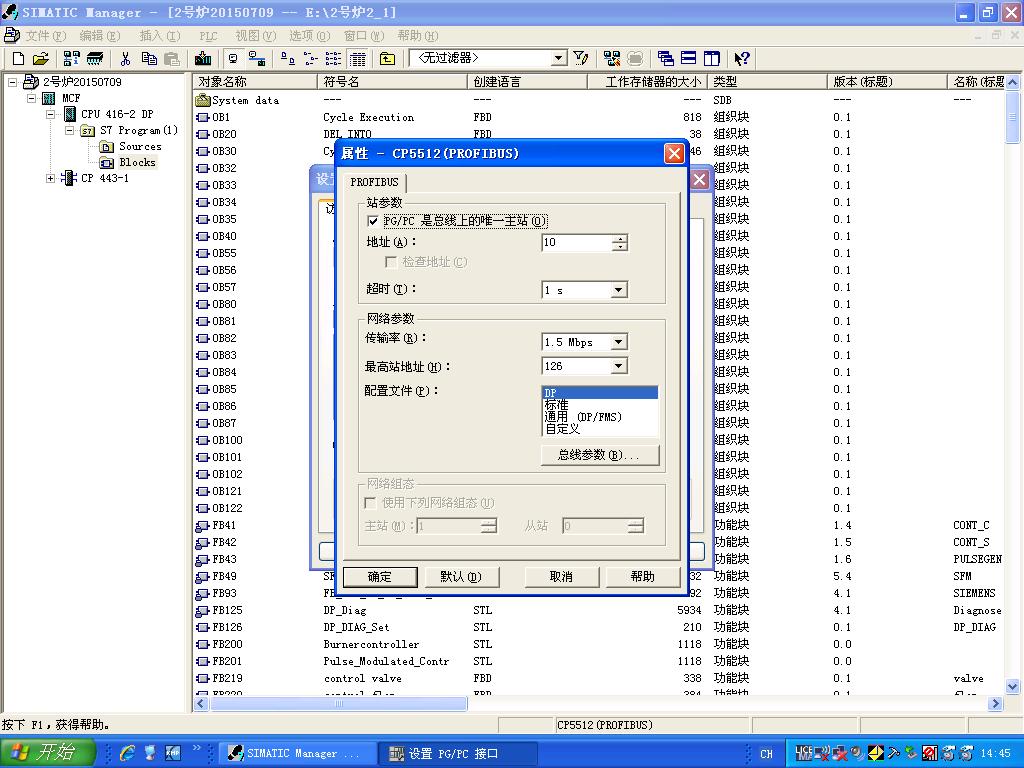The image size is (1024, 768).
Task: Click the Tile Horizontally windows icon
Action: pyautogui.click(x=688, y=59)
